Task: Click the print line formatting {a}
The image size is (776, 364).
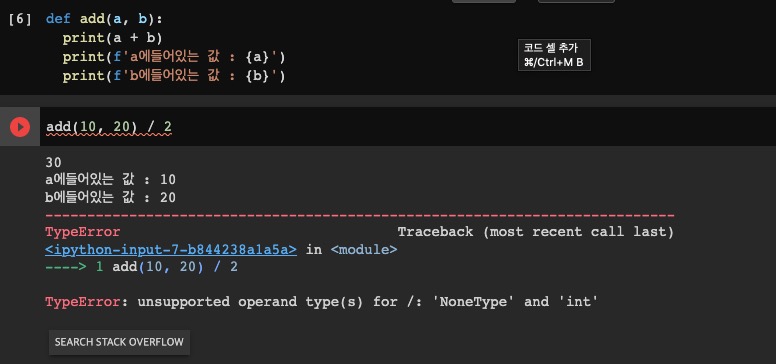Action: 174,57
